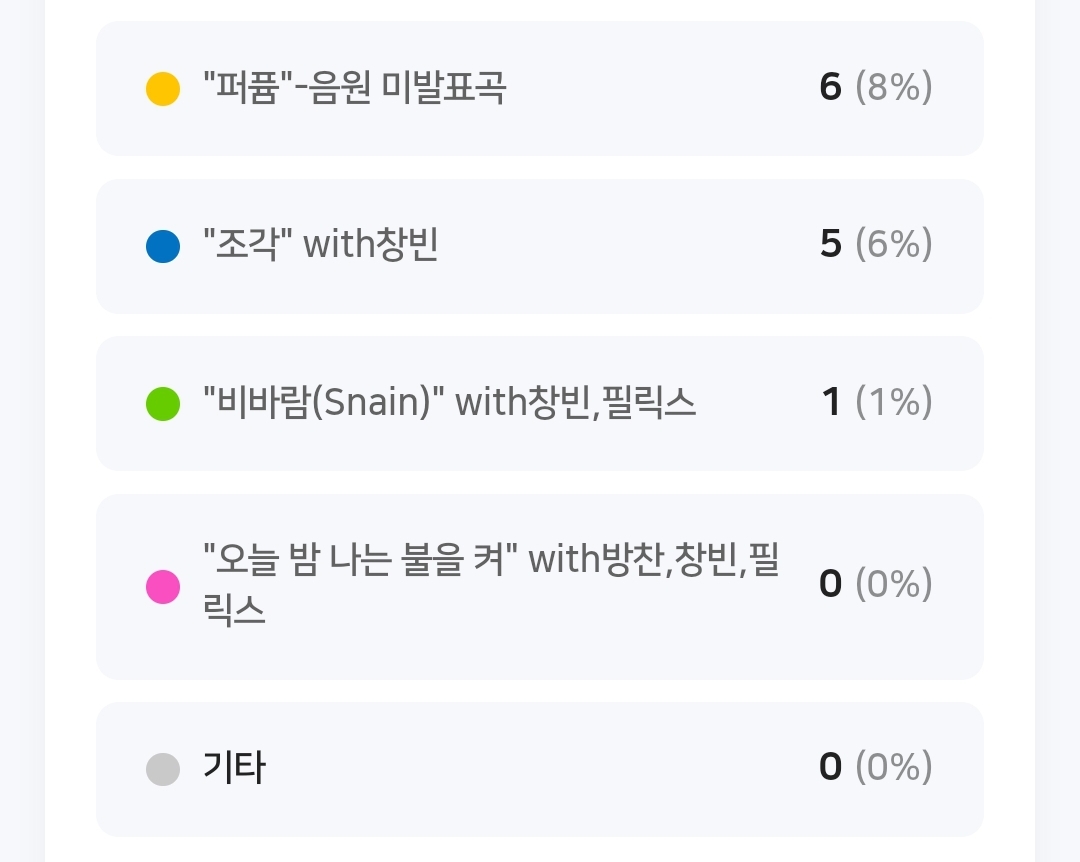Click the gray dot beside "기타"
Image resolution: width=1080 pixels, height=862 pixels.
tap(163, 769)
